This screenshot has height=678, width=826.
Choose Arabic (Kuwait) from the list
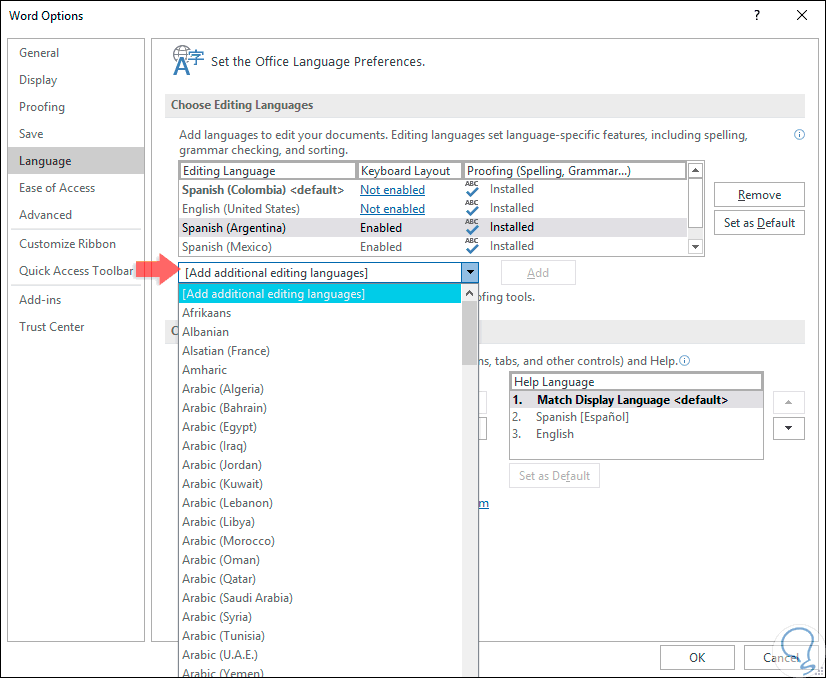pos(320,484)
